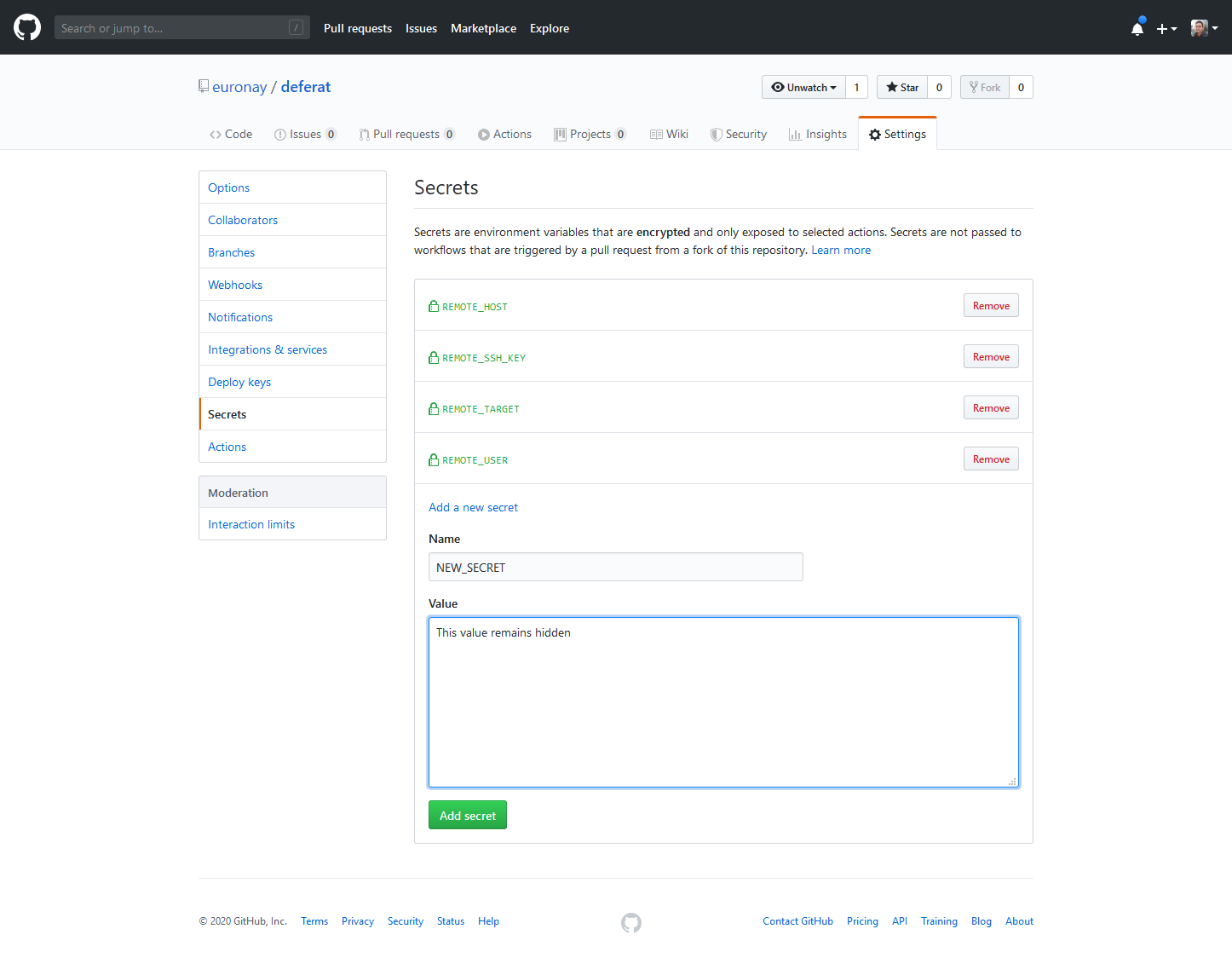Open the footer Status link
The height and width of the screenshot is (975, 1232).
tap(451, 921)
